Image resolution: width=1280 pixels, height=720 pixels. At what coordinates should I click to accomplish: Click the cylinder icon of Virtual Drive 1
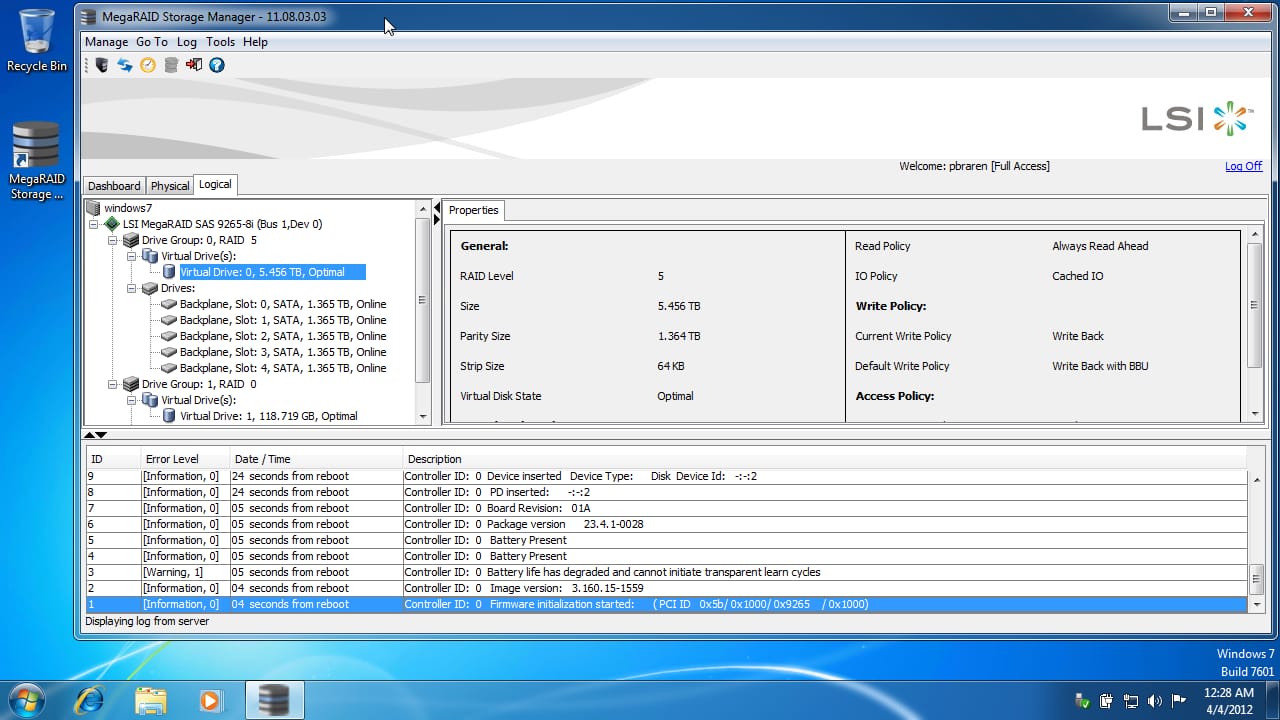coord(169,416)
